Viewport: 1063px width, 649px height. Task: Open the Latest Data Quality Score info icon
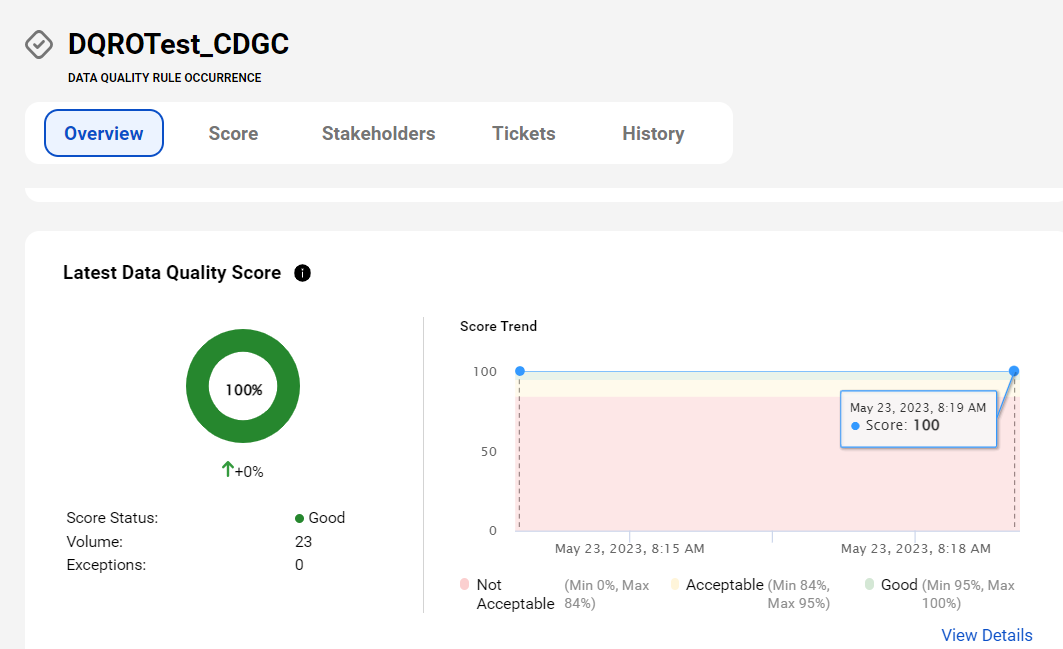coord(302,273)
